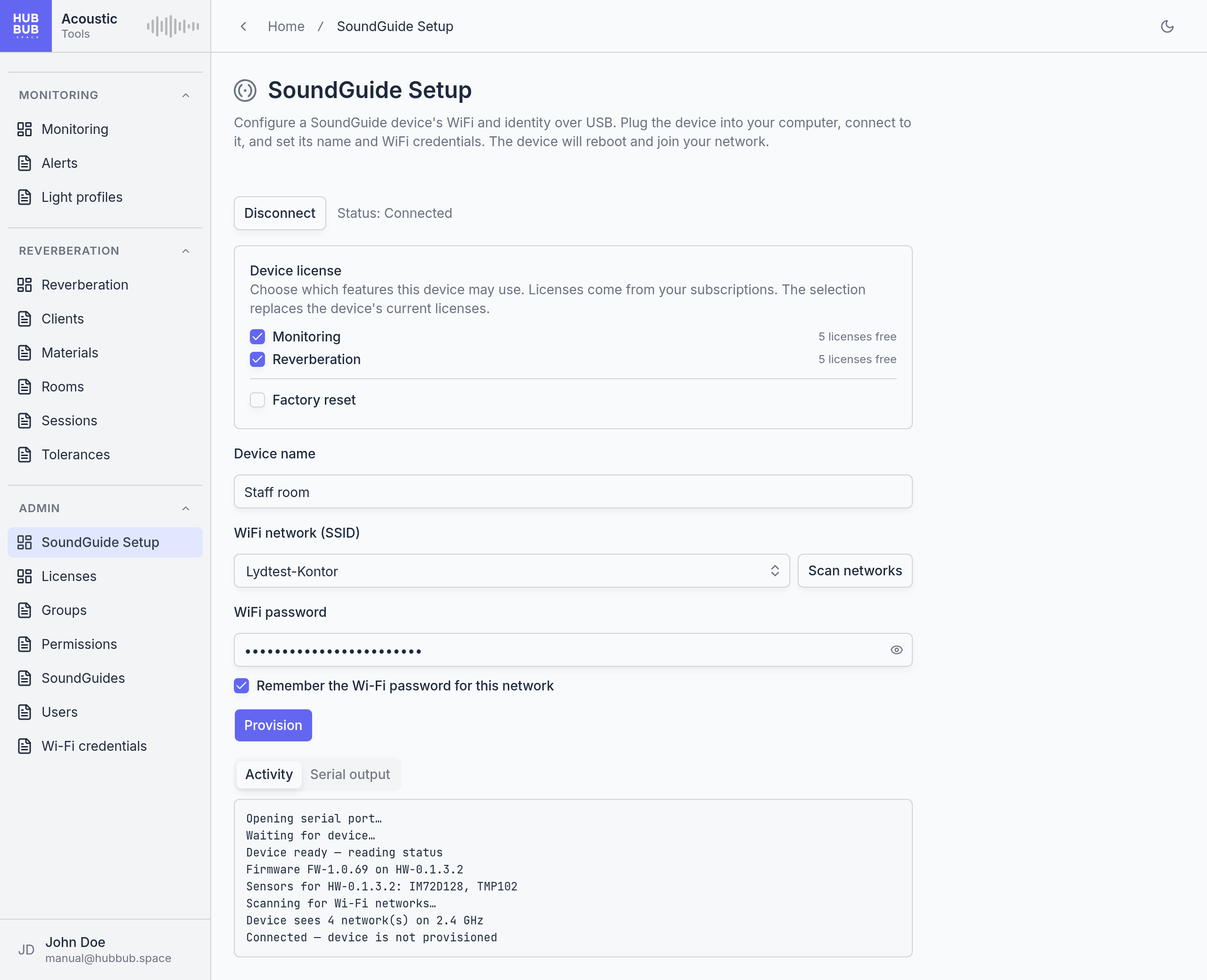Image resolution: width=1207 pixels, height=980 pixels.
Task: Click the Sessions document icon
Action: click(24, 421)
